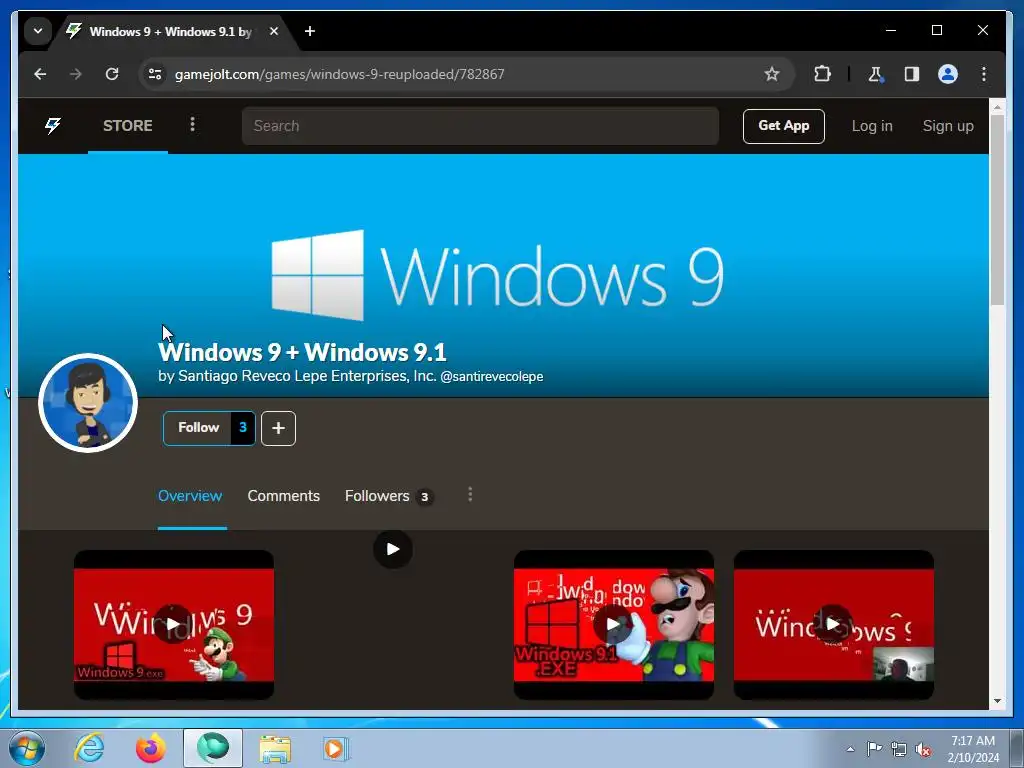Click the plus button next to Follow

pos(278,428)
